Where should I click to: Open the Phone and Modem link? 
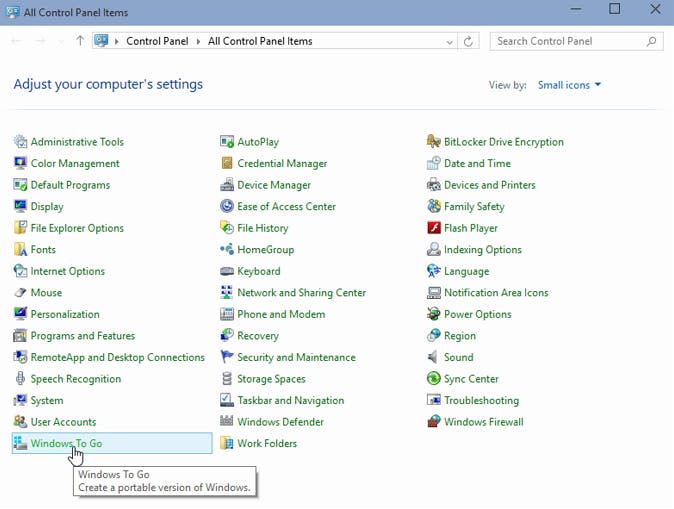(281, 314)
